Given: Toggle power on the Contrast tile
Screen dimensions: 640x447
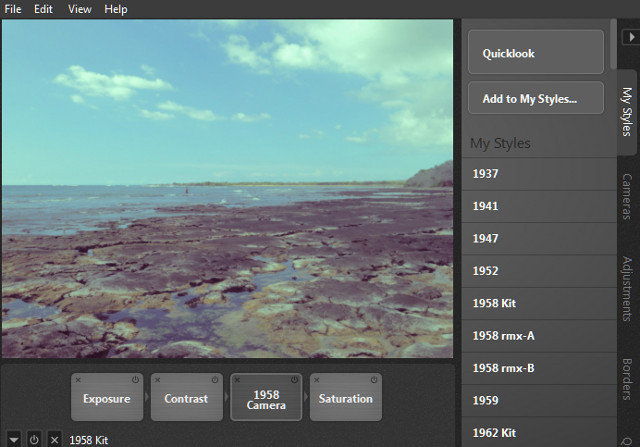Looking at the screenshot, I should point(215,380).
